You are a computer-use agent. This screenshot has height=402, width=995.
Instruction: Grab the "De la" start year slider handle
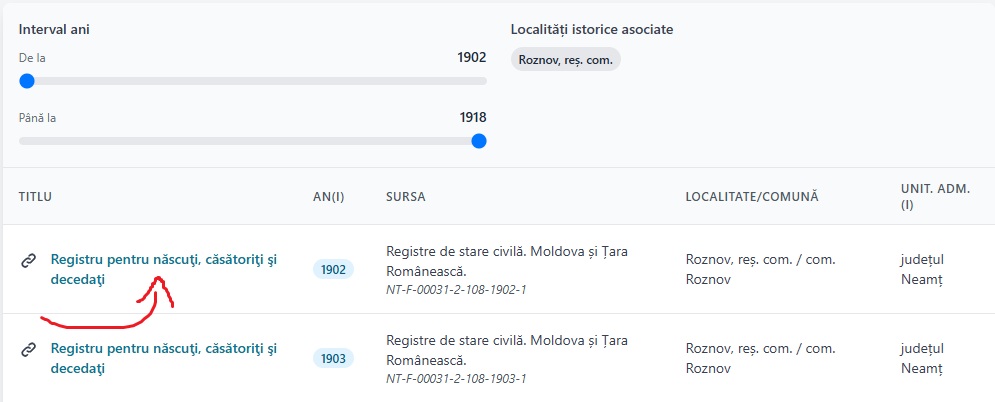pos(27,81)
